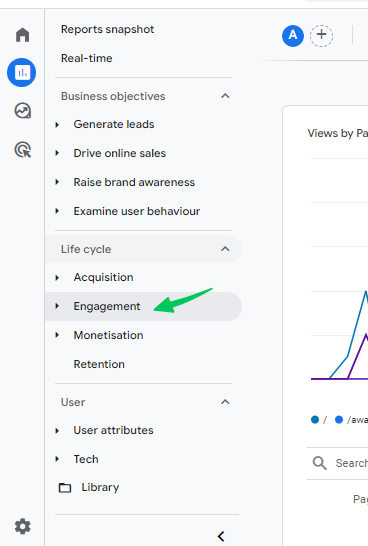Image resolution: width=368 pixels, height=546 pixels.
Task: Select Monetisation label
Action: [108, 335]
